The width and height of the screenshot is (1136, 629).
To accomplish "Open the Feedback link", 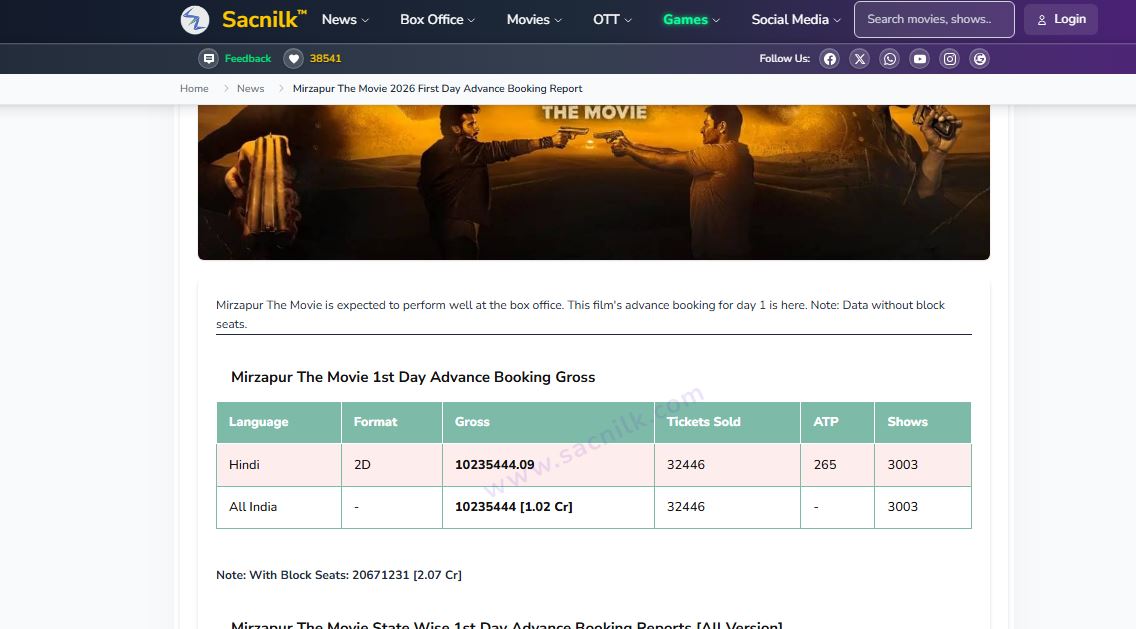I will coord(248,59).
